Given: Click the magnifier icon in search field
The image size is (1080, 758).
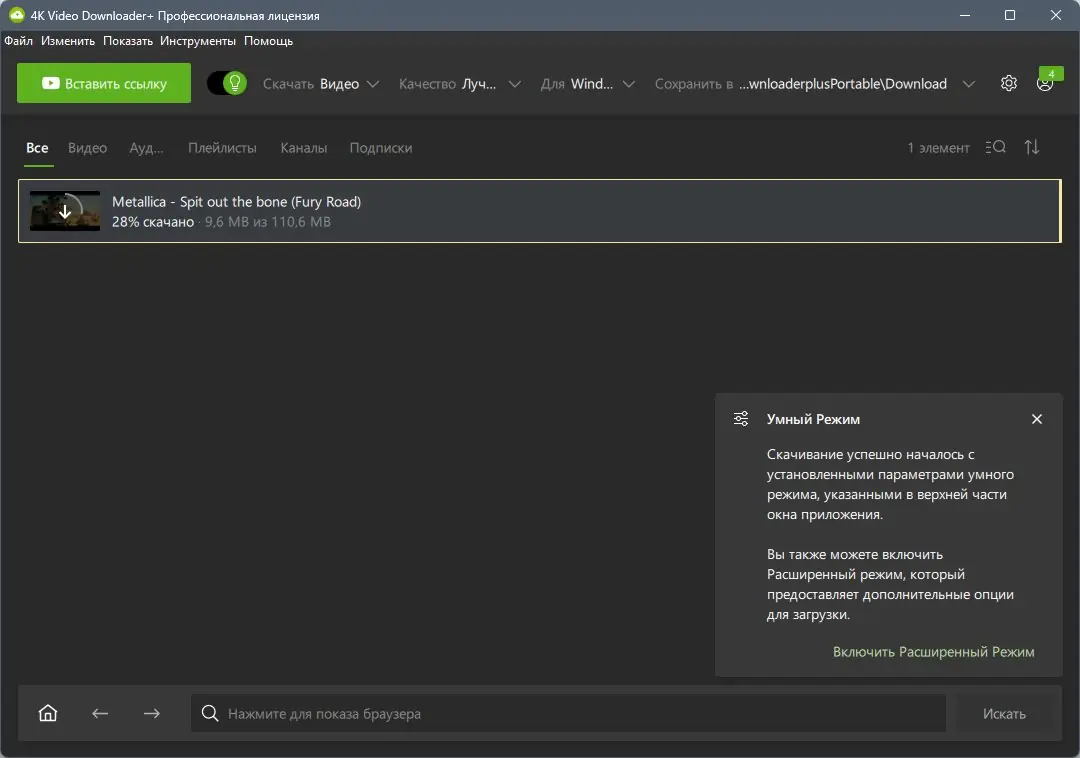Looking at the screenshot, I should (210, 713).
